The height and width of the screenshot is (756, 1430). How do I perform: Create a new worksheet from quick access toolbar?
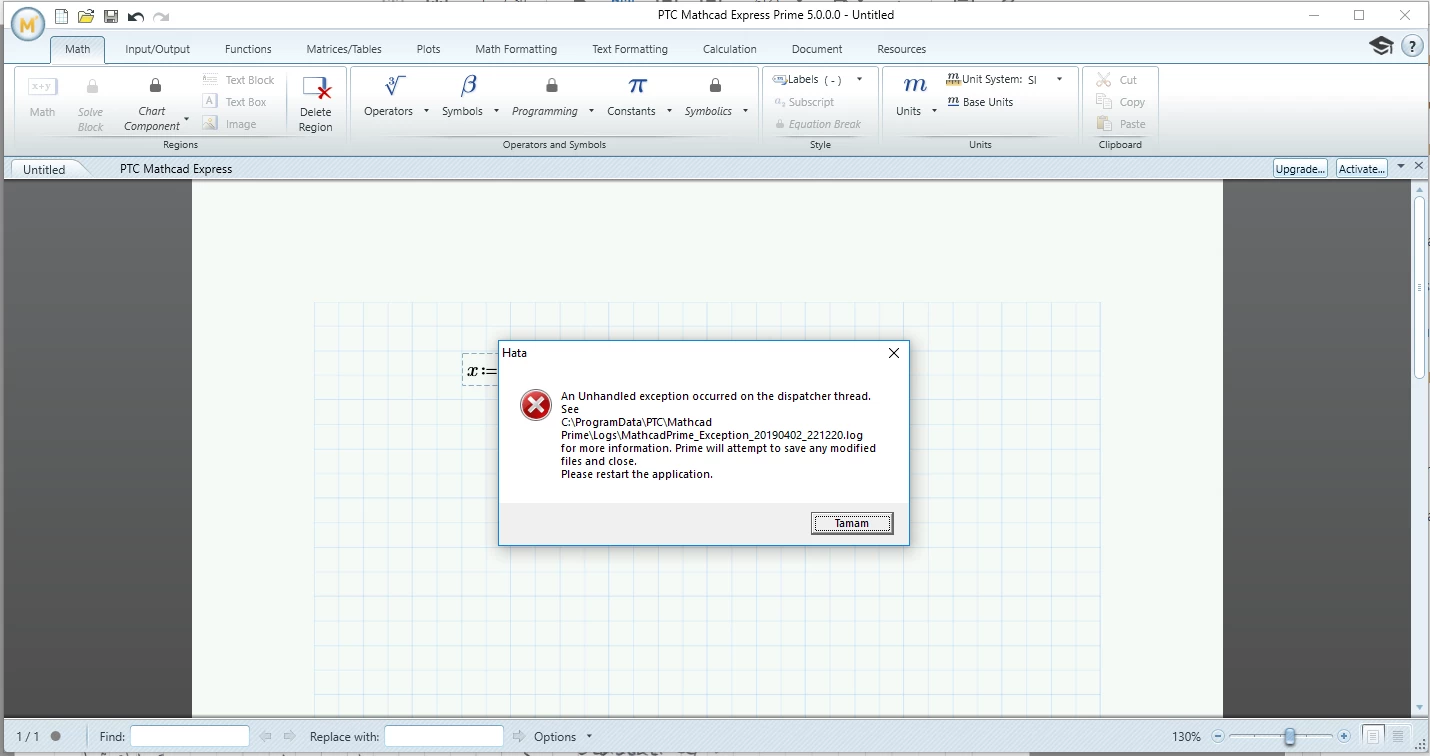pyautogui.click(x=62, y=16)
